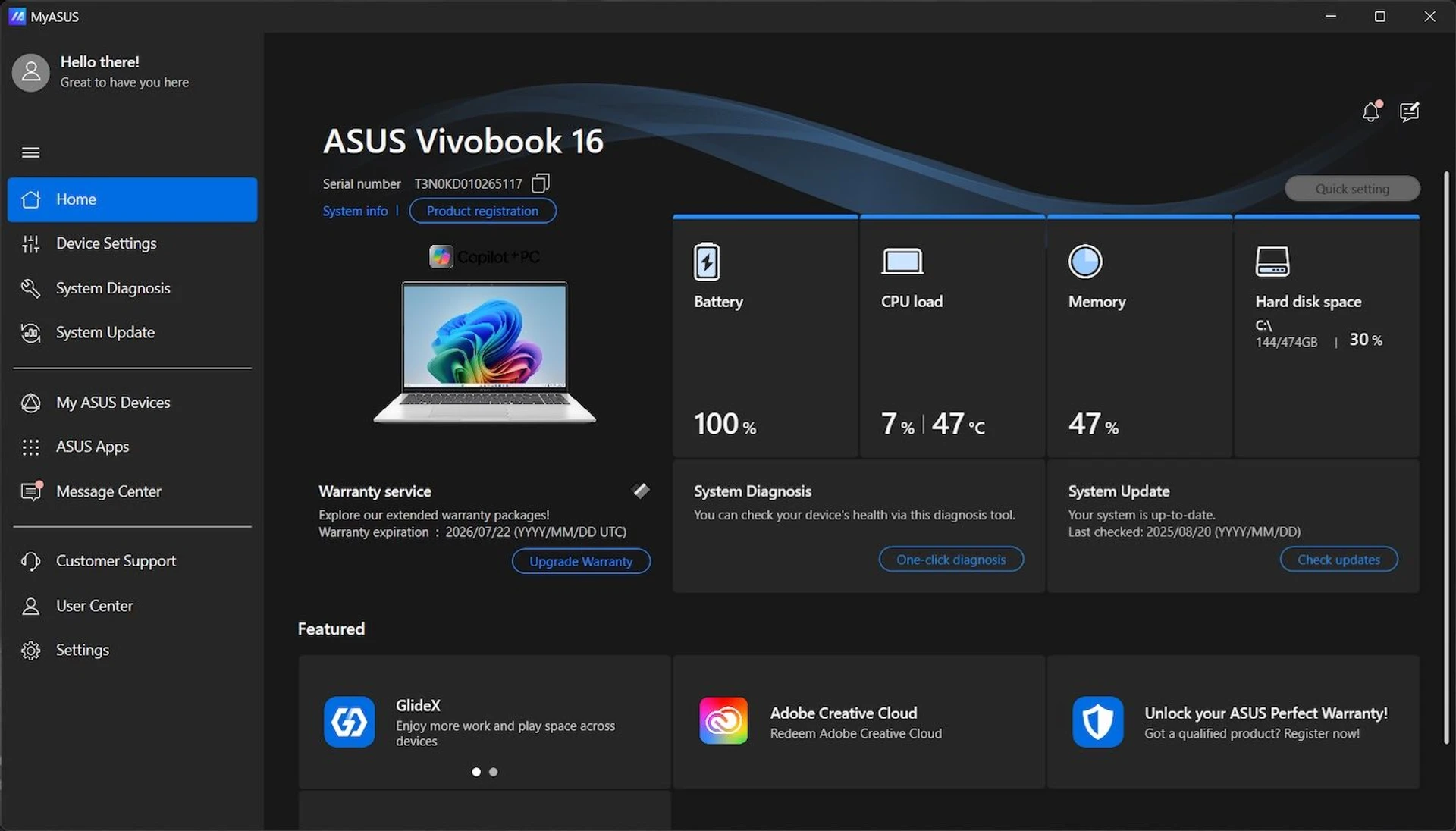The height and width of the screenshot is (831, 1456).
Task: Select My ASUS Devices menu item
Action: 133,403
